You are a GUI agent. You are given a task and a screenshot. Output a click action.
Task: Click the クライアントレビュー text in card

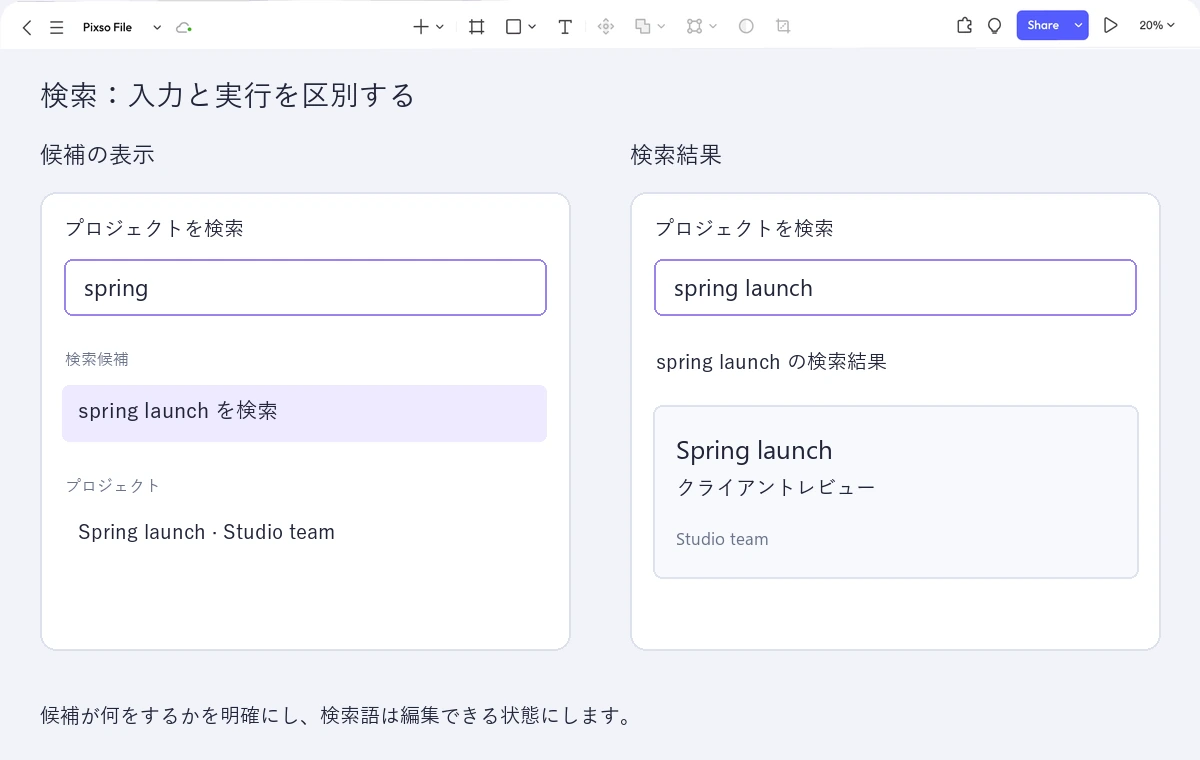[776, 488]
